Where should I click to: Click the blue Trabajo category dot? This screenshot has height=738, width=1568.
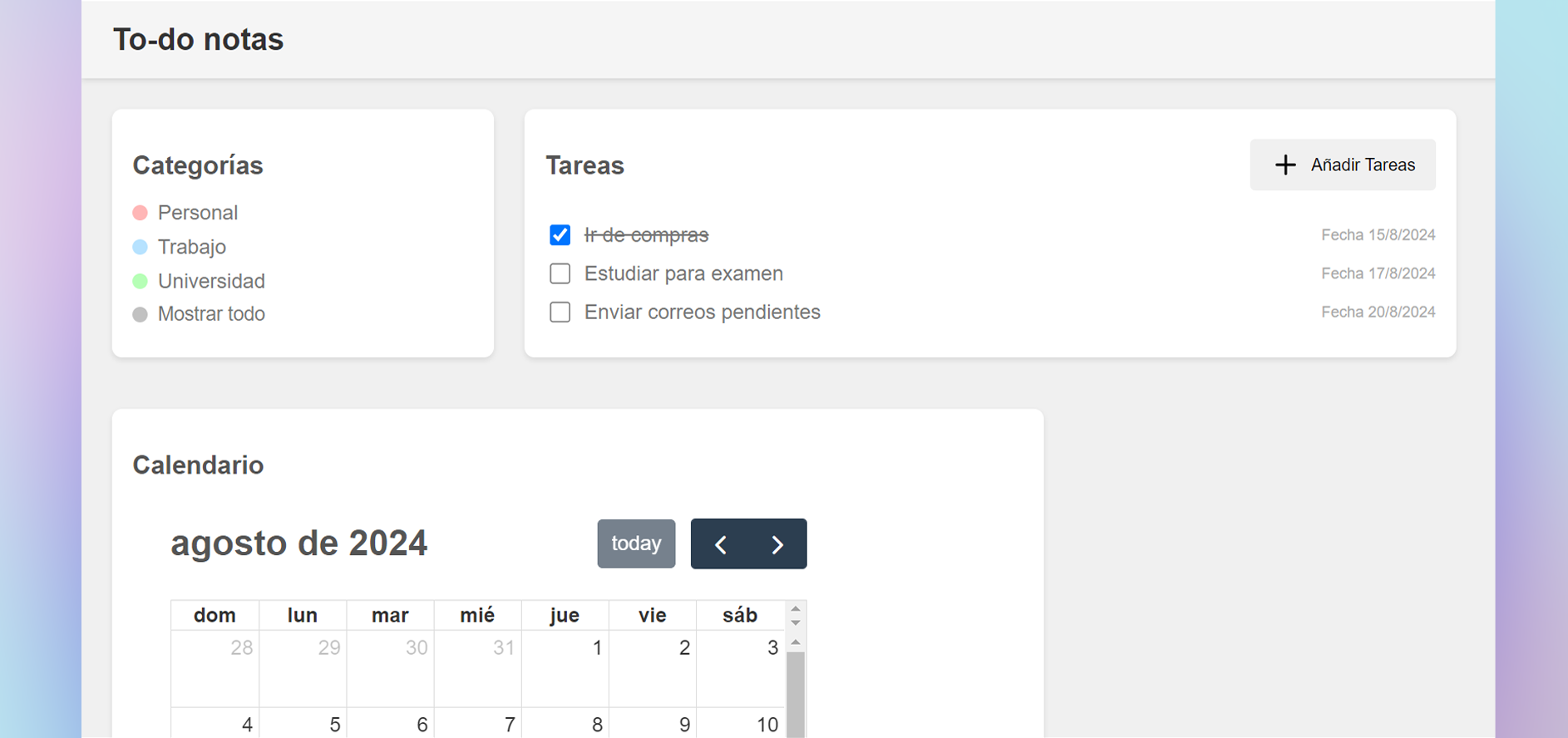(141, 247)
